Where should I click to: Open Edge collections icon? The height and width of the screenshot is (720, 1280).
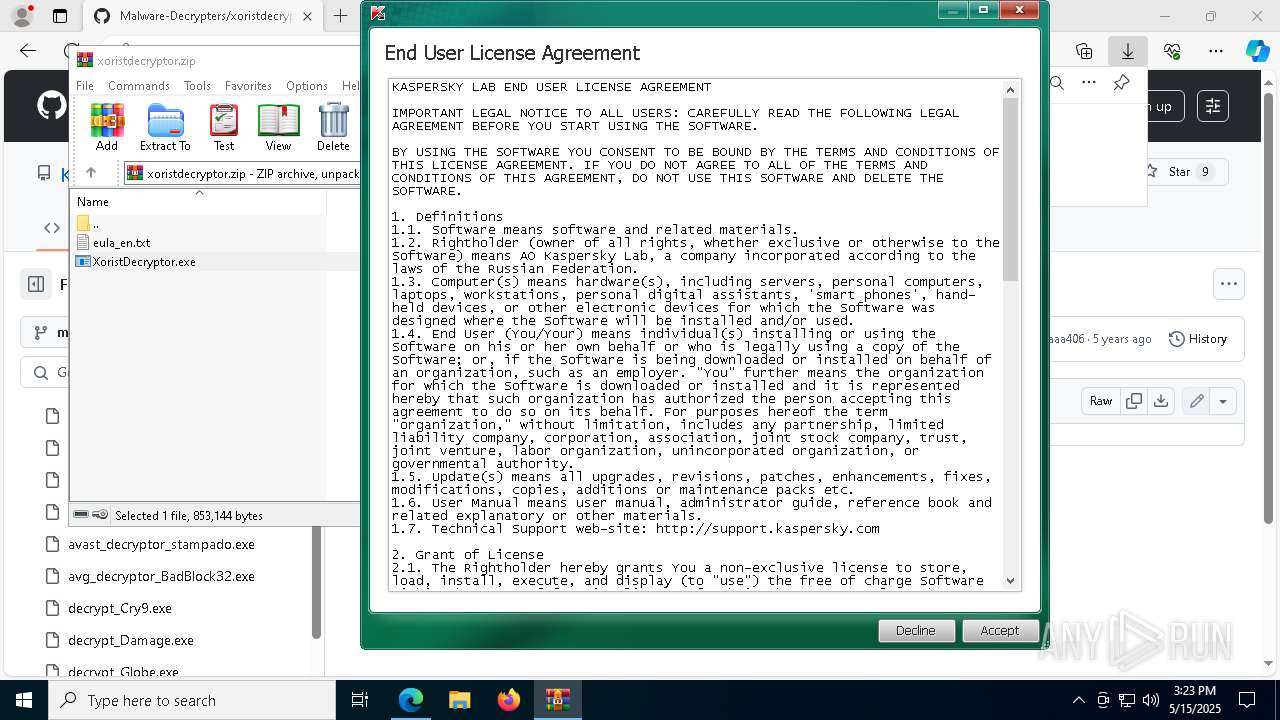pyautogui.click(x=1084, y=51)
